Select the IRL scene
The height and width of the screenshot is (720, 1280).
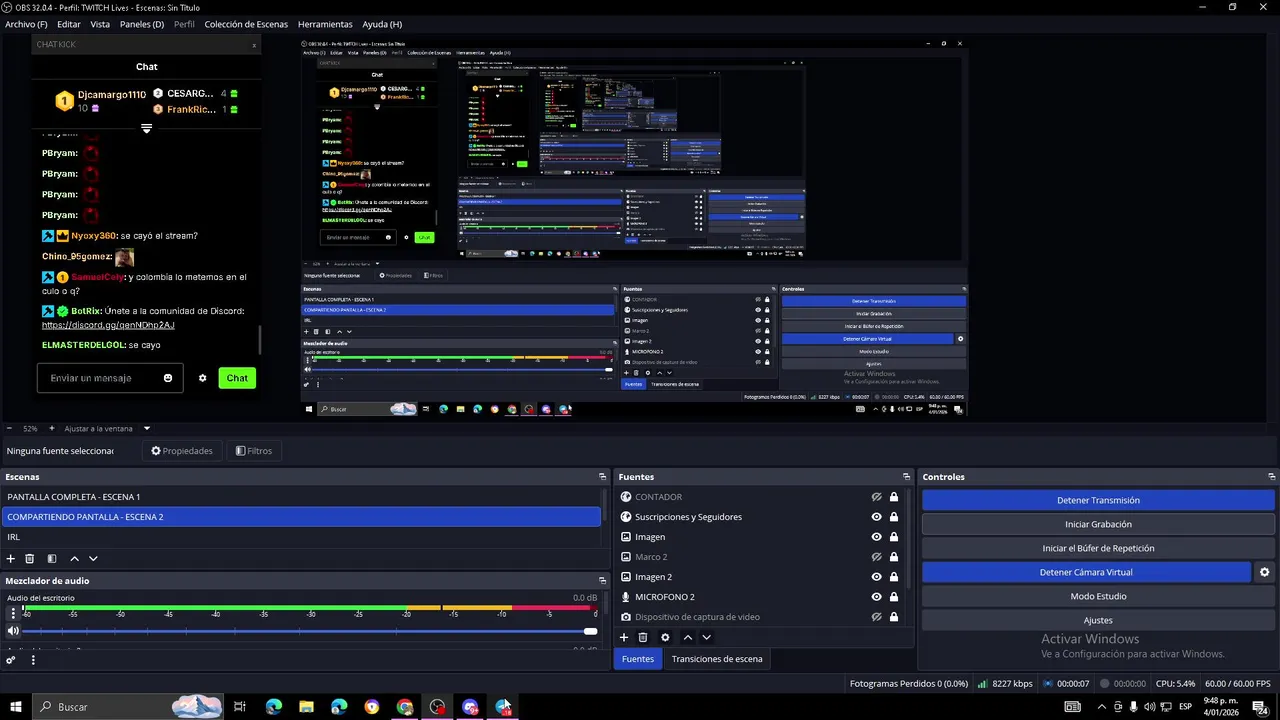point(301,537)
